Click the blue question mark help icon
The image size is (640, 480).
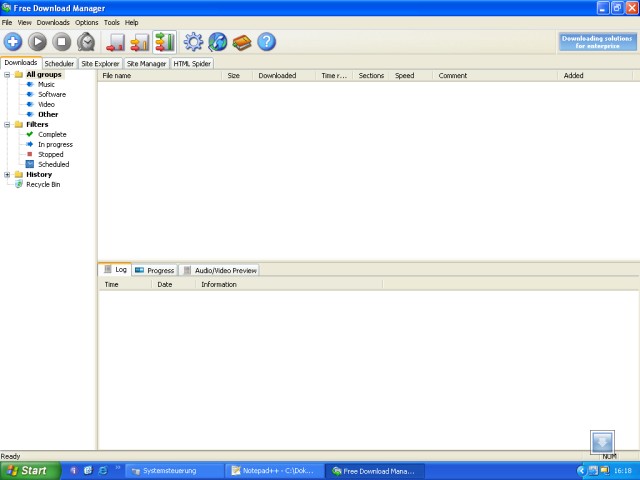pos(267,42)
